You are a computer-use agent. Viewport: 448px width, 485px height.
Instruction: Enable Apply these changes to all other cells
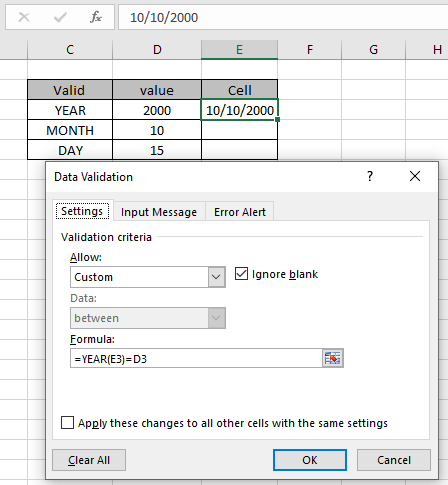[x=67, y=422]
